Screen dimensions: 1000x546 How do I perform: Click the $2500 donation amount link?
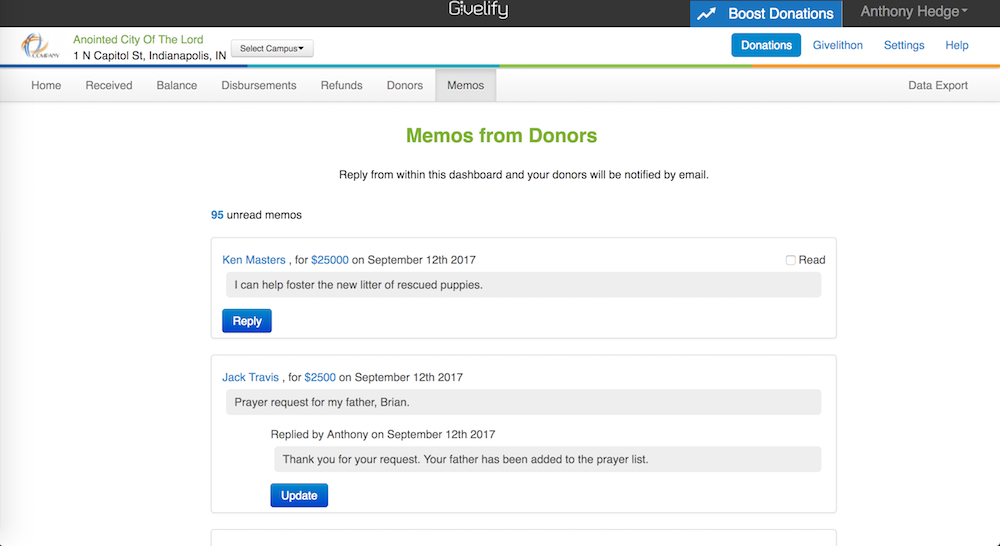click(x=320, y=378)
